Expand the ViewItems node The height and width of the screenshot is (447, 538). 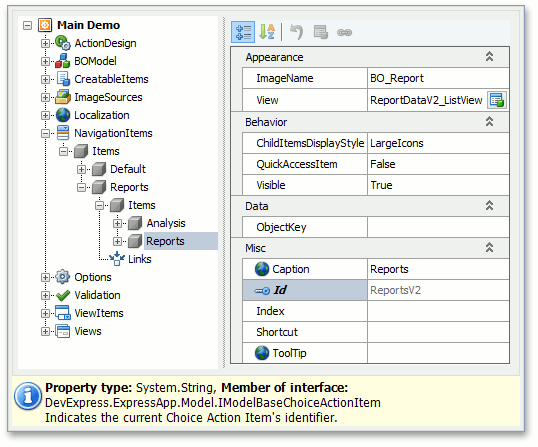(45, 314)
